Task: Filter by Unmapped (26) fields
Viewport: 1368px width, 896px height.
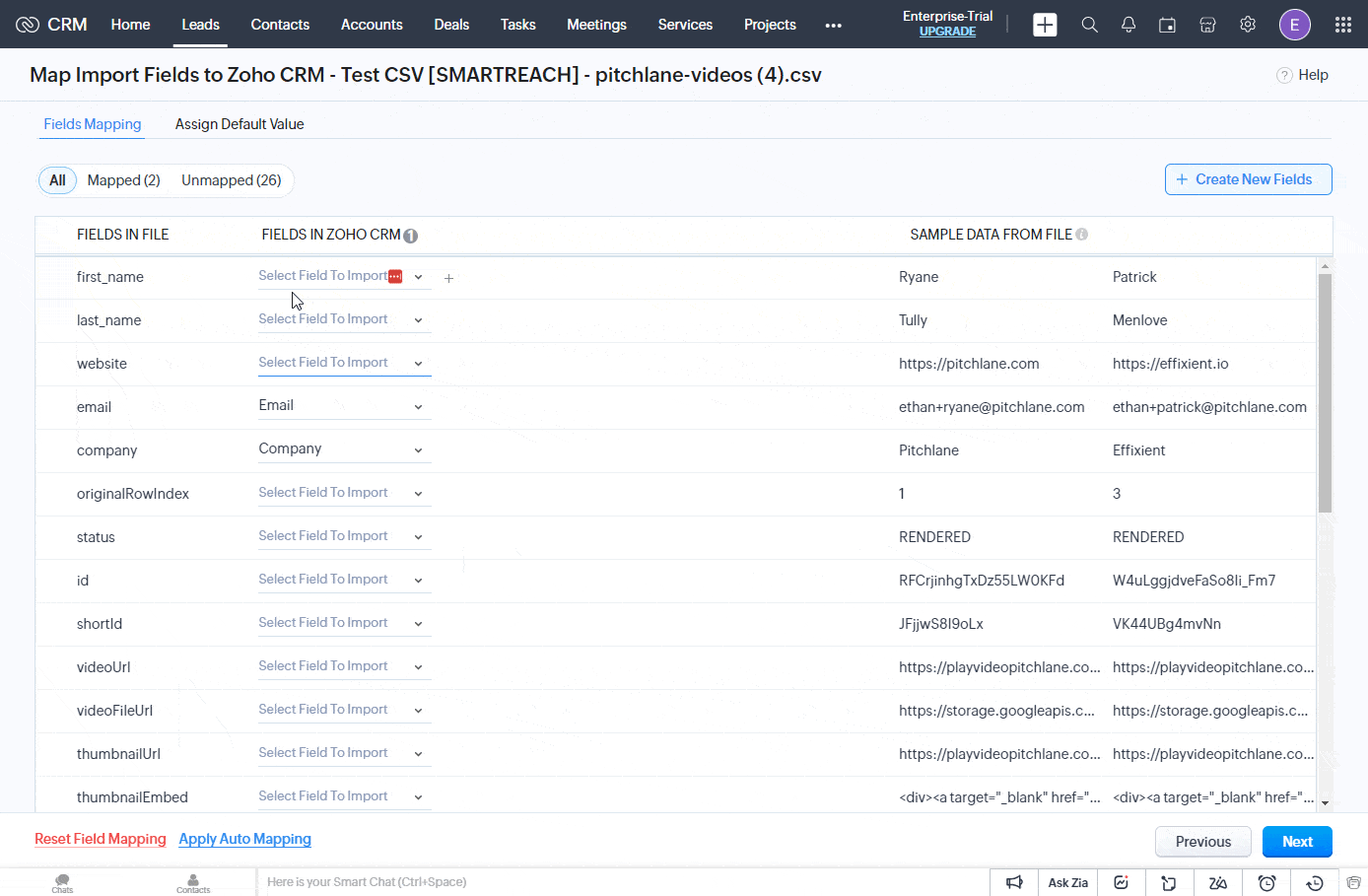Action: click(x=232, y=180)
